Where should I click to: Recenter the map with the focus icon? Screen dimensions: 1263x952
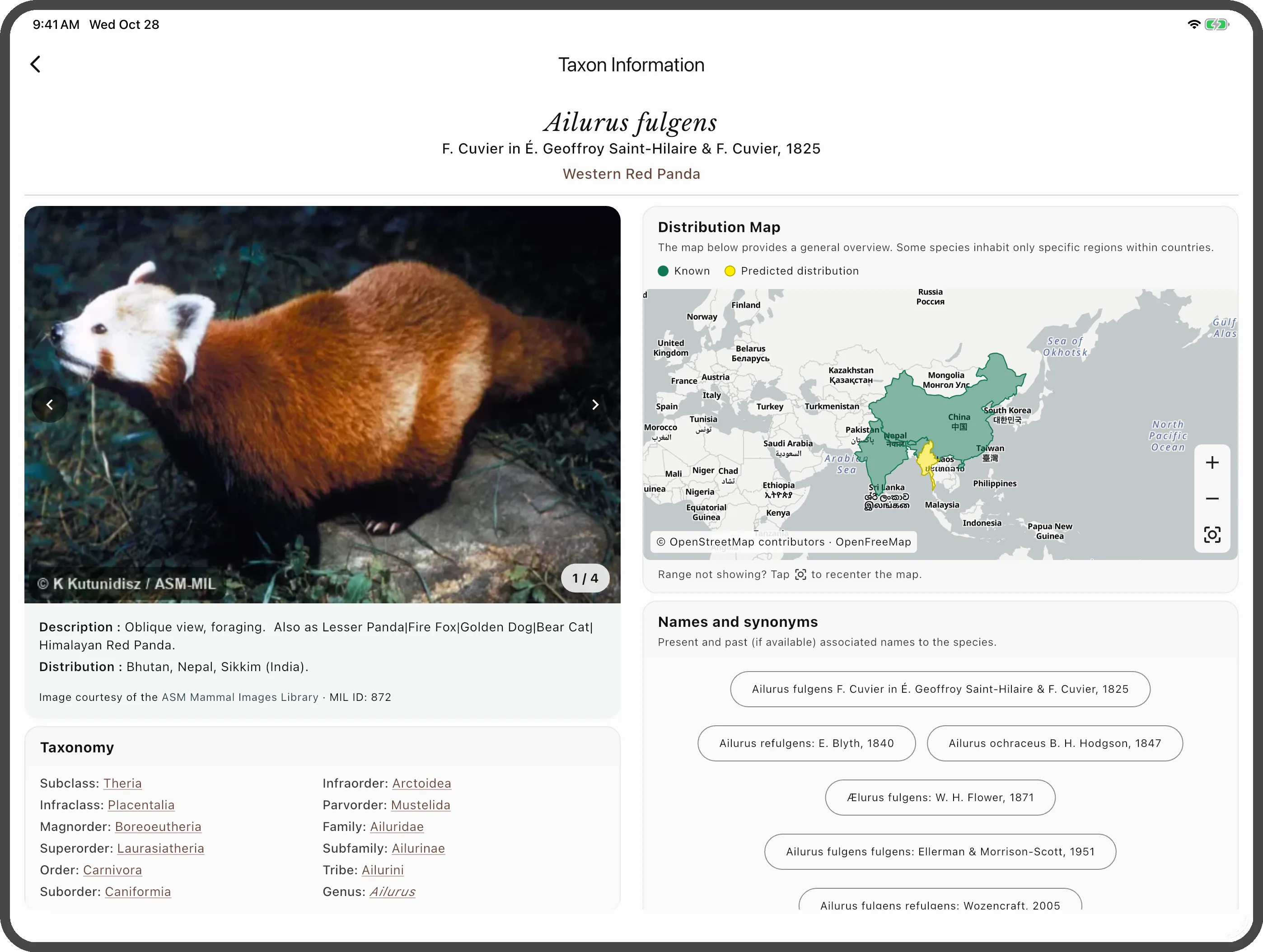(1212, 534)
